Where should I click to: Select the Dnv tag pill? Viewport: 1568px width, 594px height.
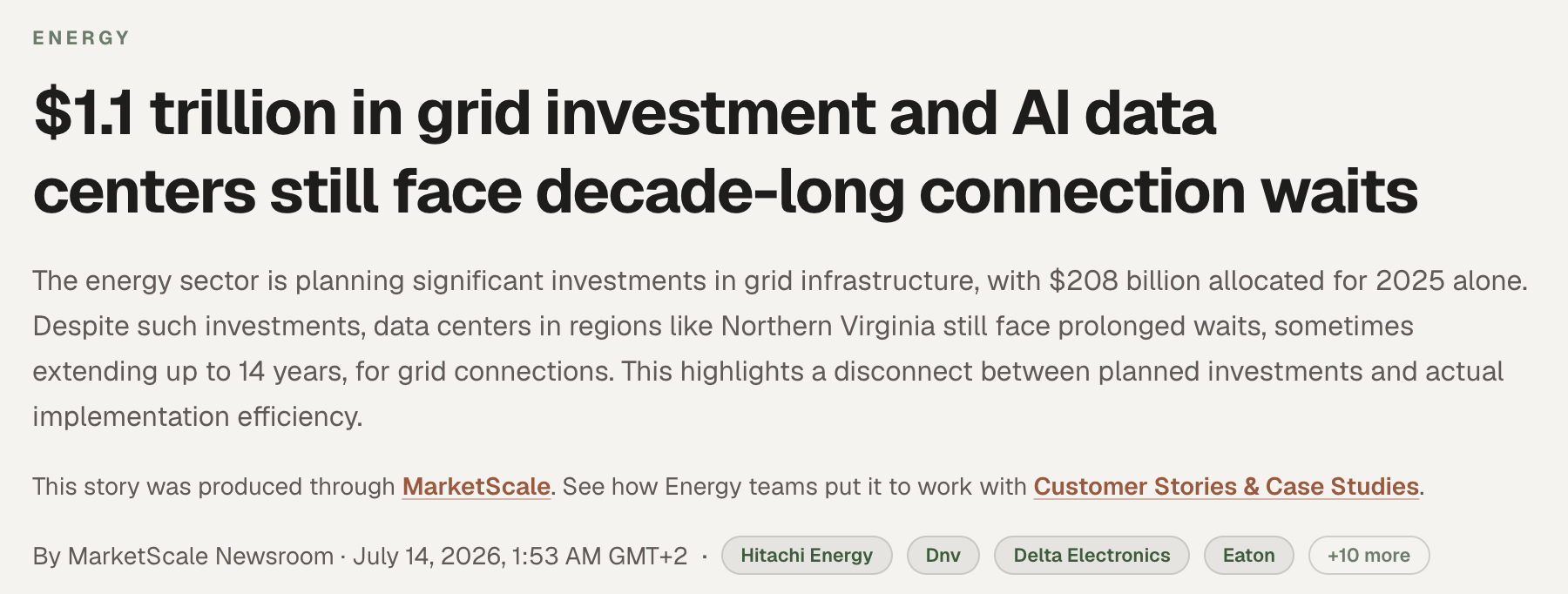pos(943,556)
